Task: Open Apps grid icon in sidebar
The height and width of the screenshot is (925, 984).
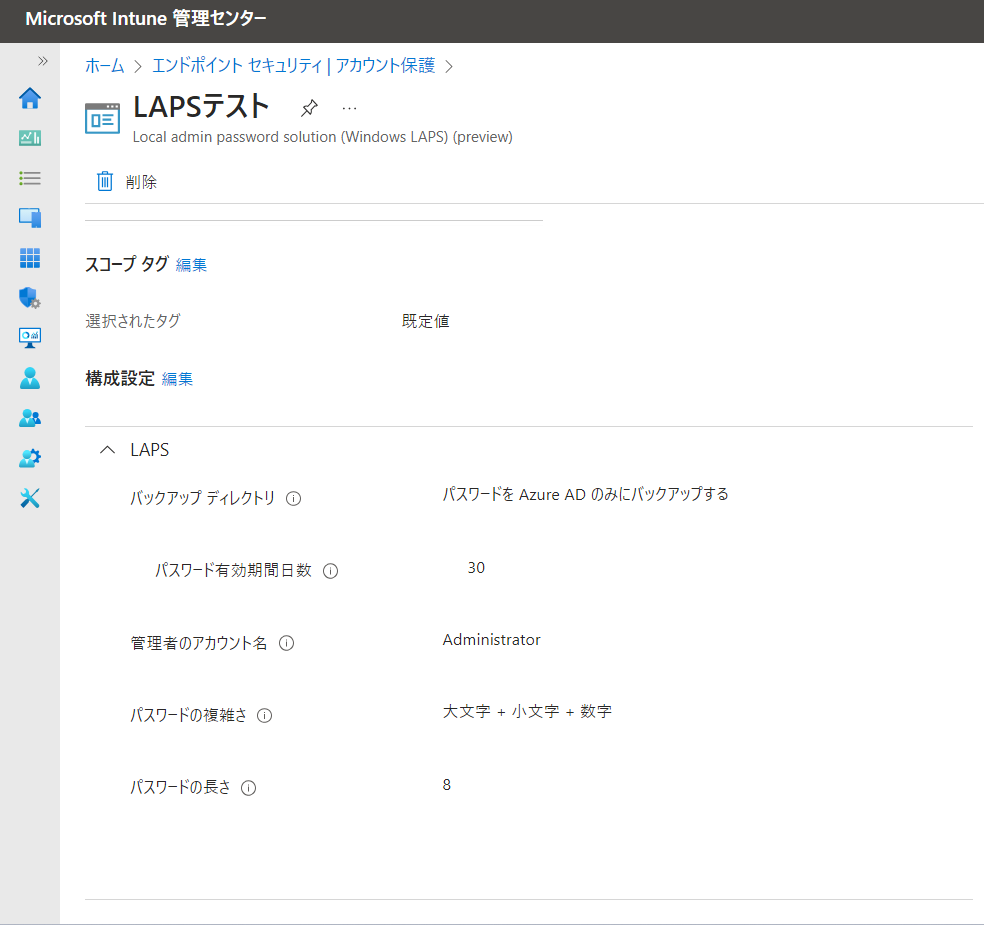Action: pos(30,258)
